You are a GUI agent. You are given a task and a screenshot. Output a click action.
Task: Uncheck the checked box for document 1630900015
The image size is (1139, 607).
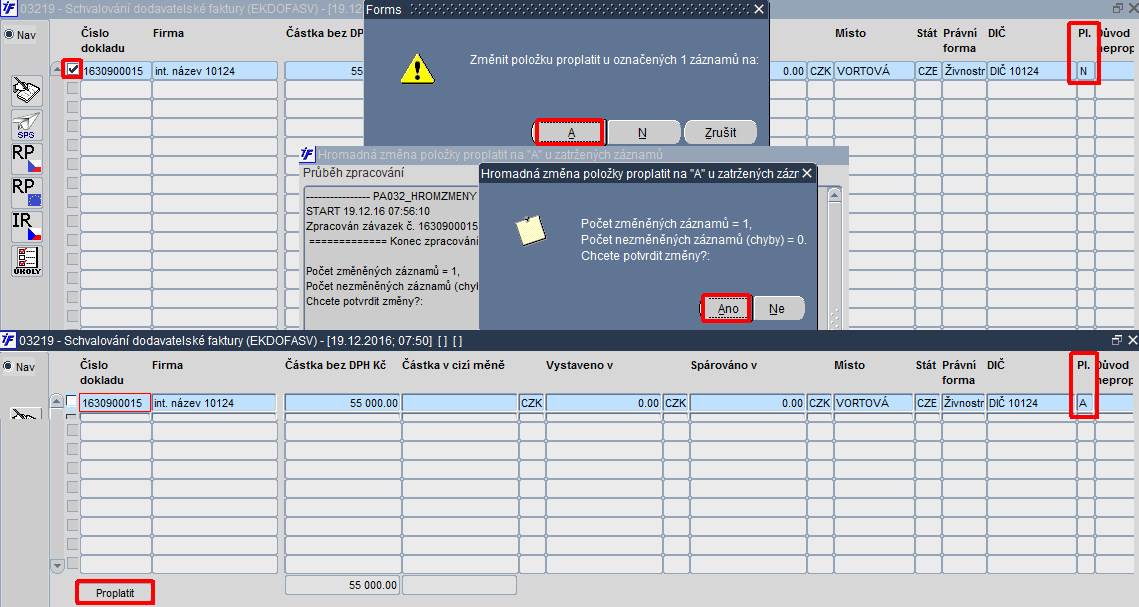73,70
